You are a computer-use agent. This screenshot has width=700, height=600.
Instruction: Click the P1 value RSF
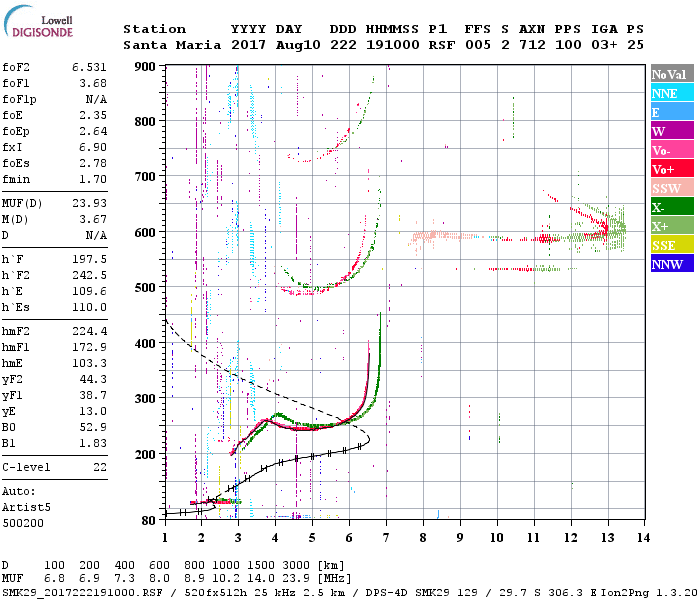[442, 45]
